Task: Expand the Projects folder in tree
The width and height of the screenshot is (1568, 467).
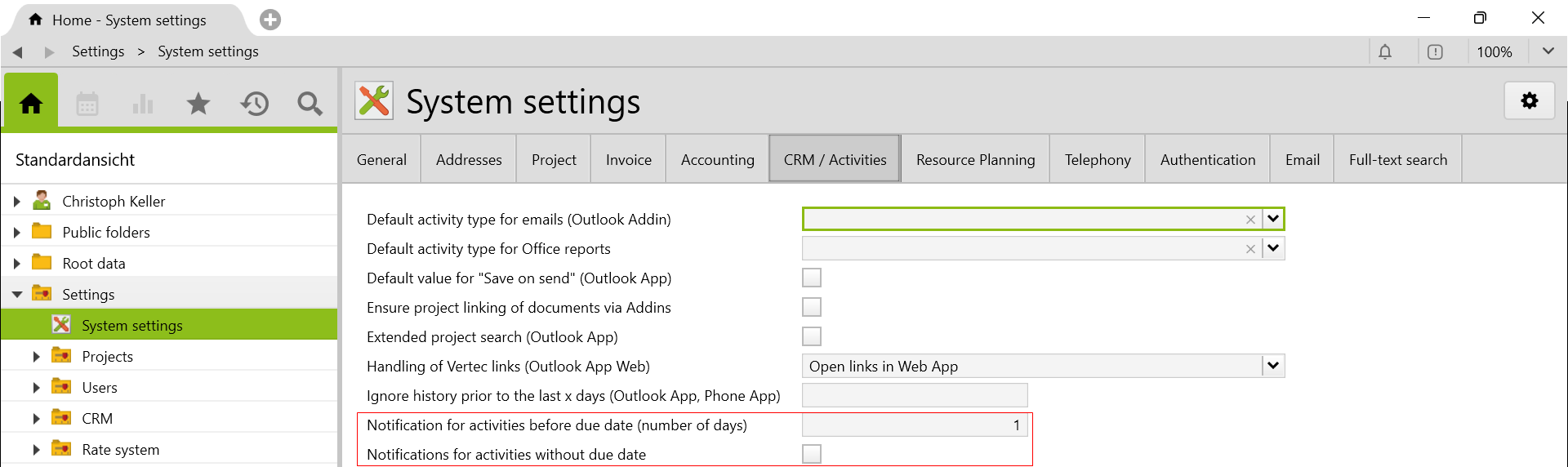Action: [x=36, y=357]
